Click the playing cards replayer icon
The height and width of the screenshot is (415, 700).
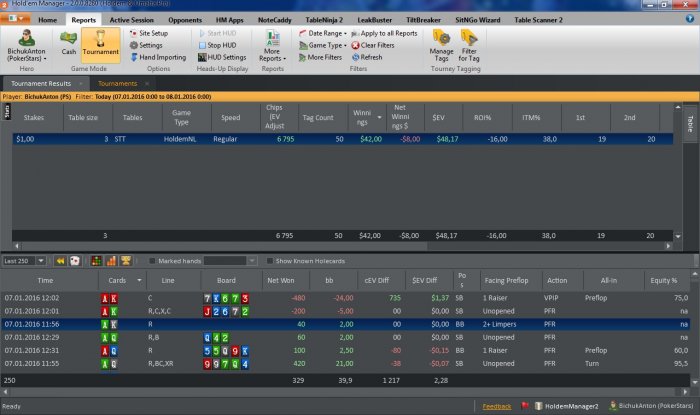point(75,261)
